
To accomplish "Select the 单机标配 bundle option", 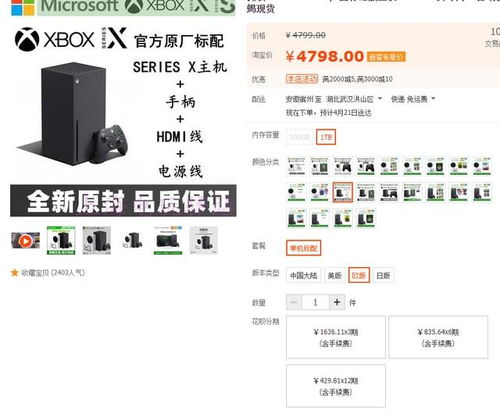I will pyautogui.click(x=303, y=248).
